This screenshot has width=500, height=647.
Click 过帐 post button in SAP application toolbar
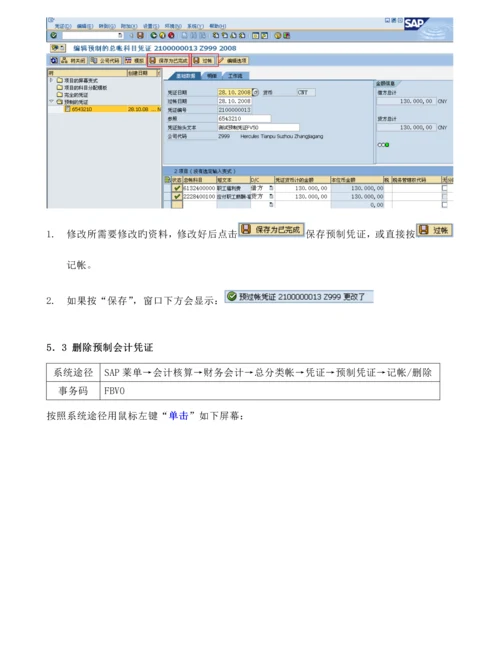(204, 60)
